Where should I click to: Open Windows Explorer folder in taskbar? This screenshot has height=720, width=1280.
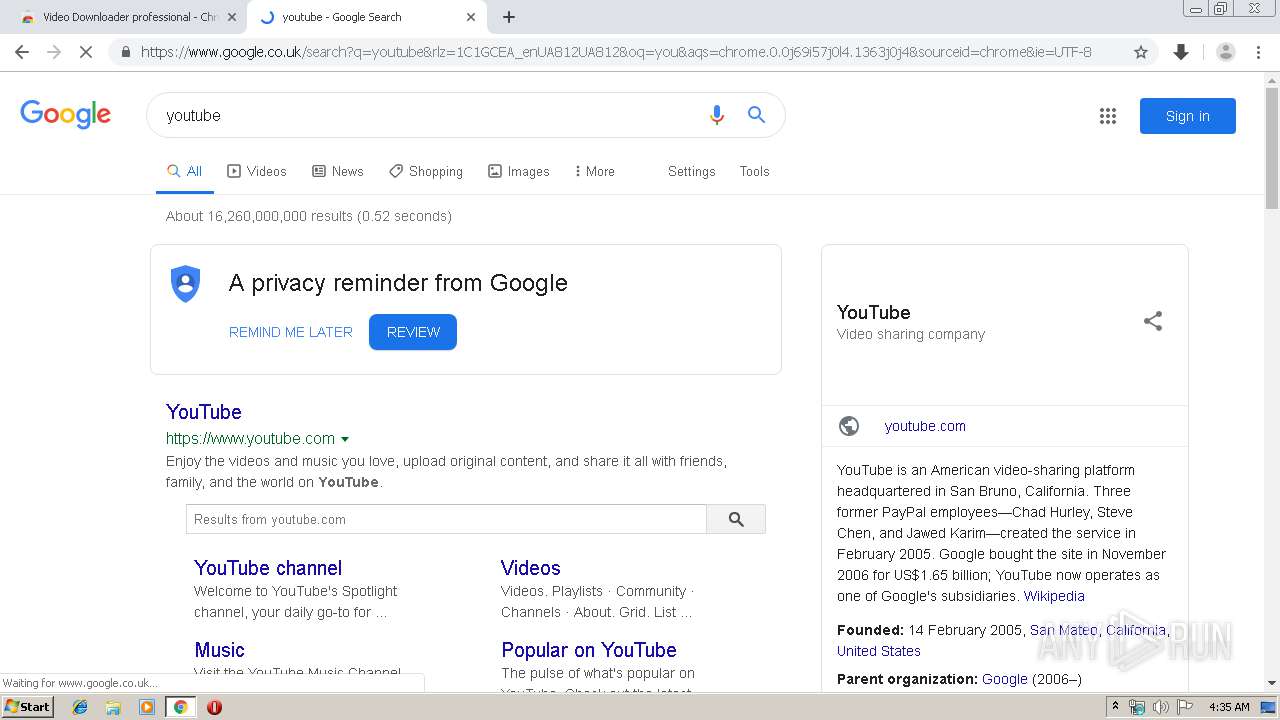tap(113, 707)
